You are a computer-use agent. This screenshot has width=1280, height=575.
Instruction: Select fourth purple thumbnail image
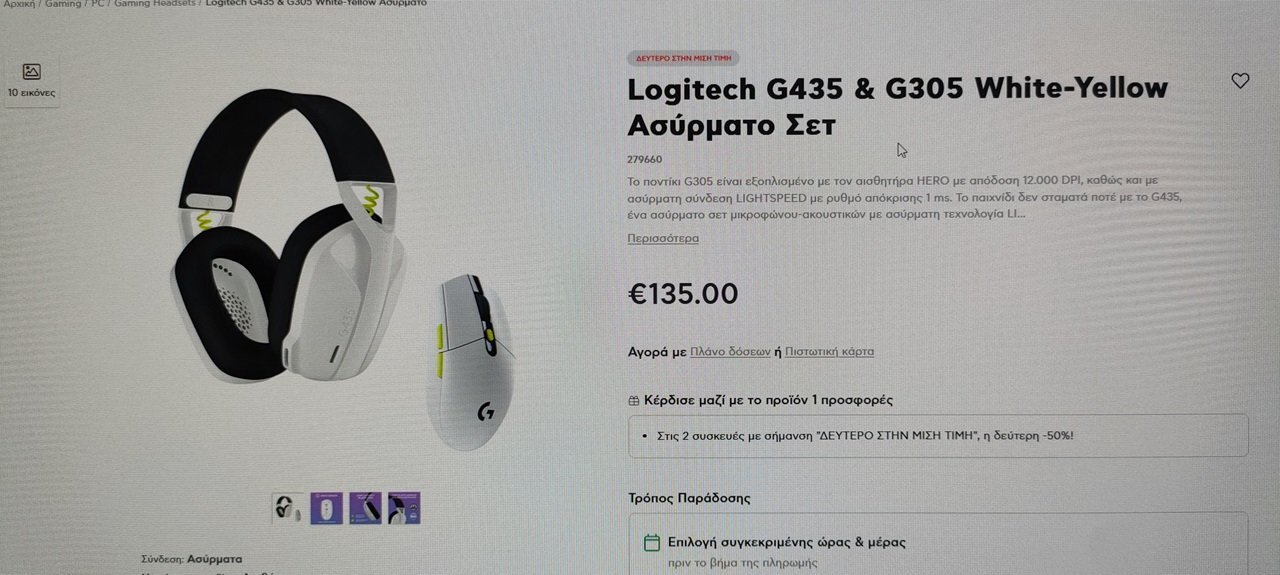click(x=404, y=508)
